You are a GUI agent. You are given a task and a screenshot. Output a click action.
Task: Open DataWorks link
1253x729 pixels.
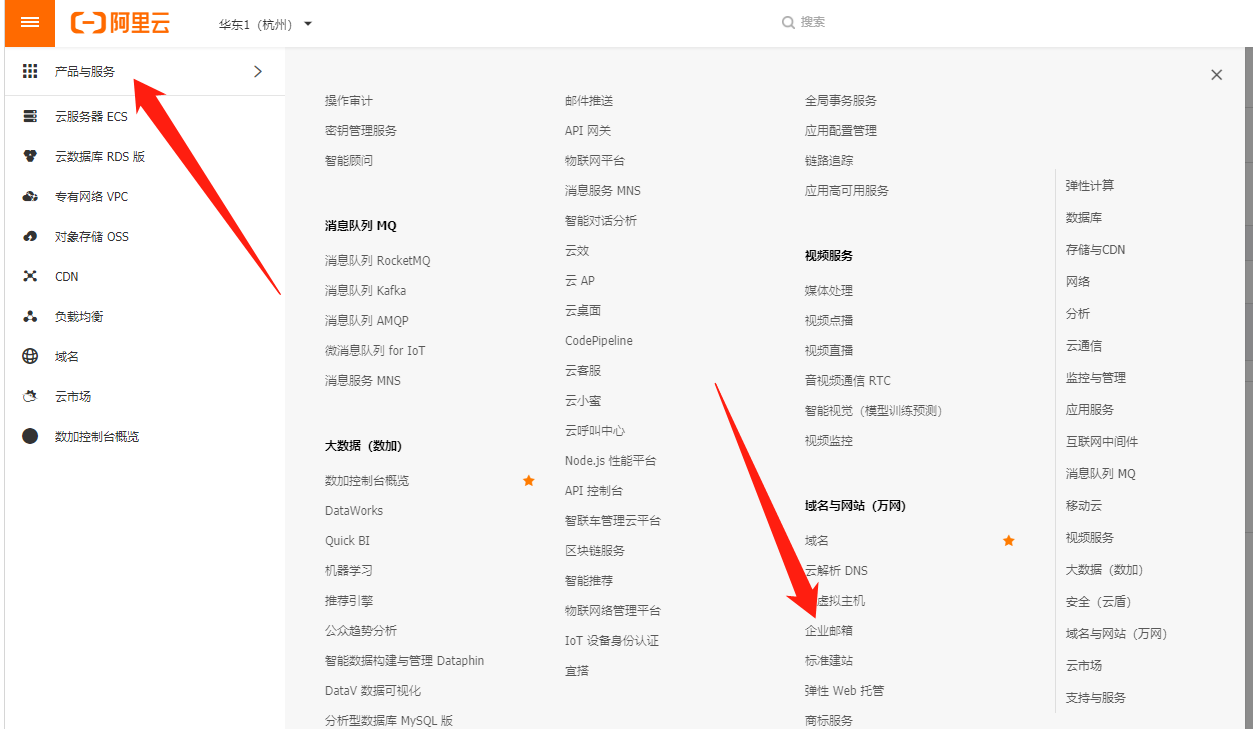(x=354, y=511)
